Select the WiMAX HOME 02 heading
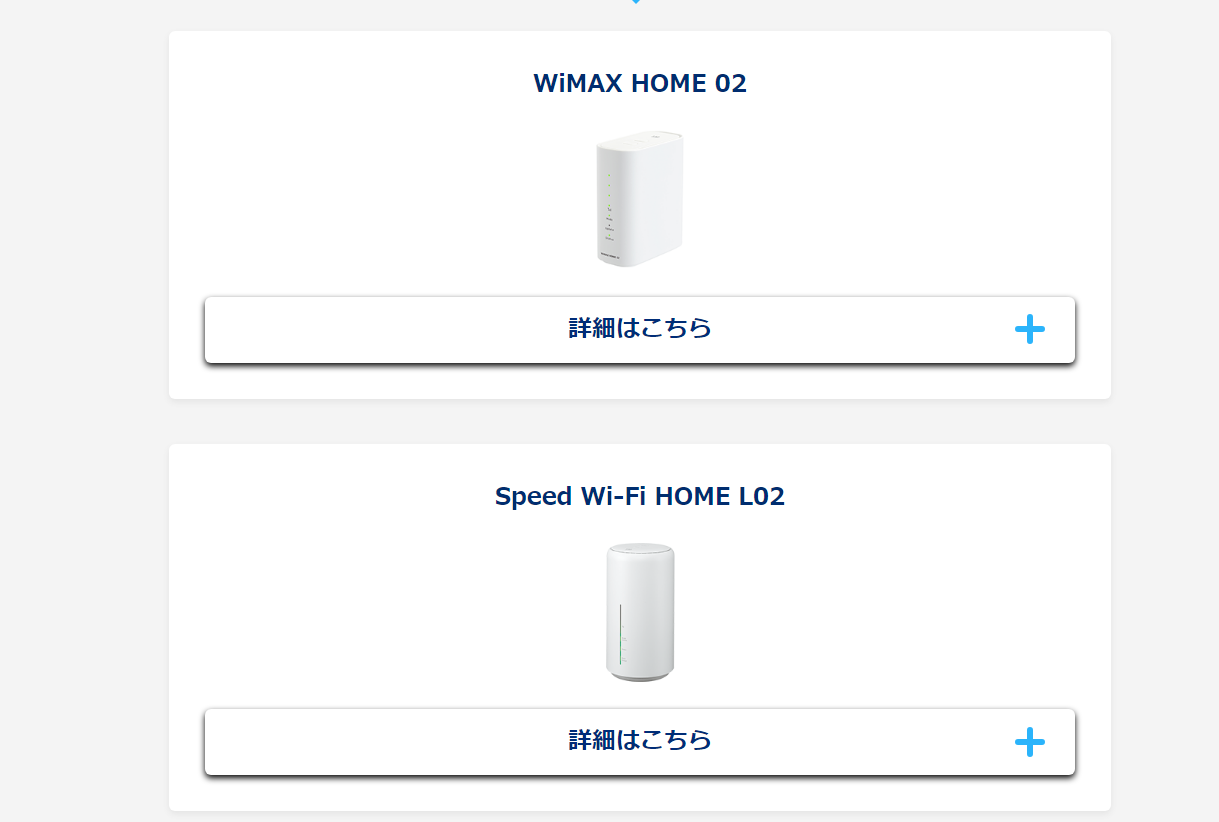The height and width of the screenshot is (822, 1219). (x=640, y=83)
